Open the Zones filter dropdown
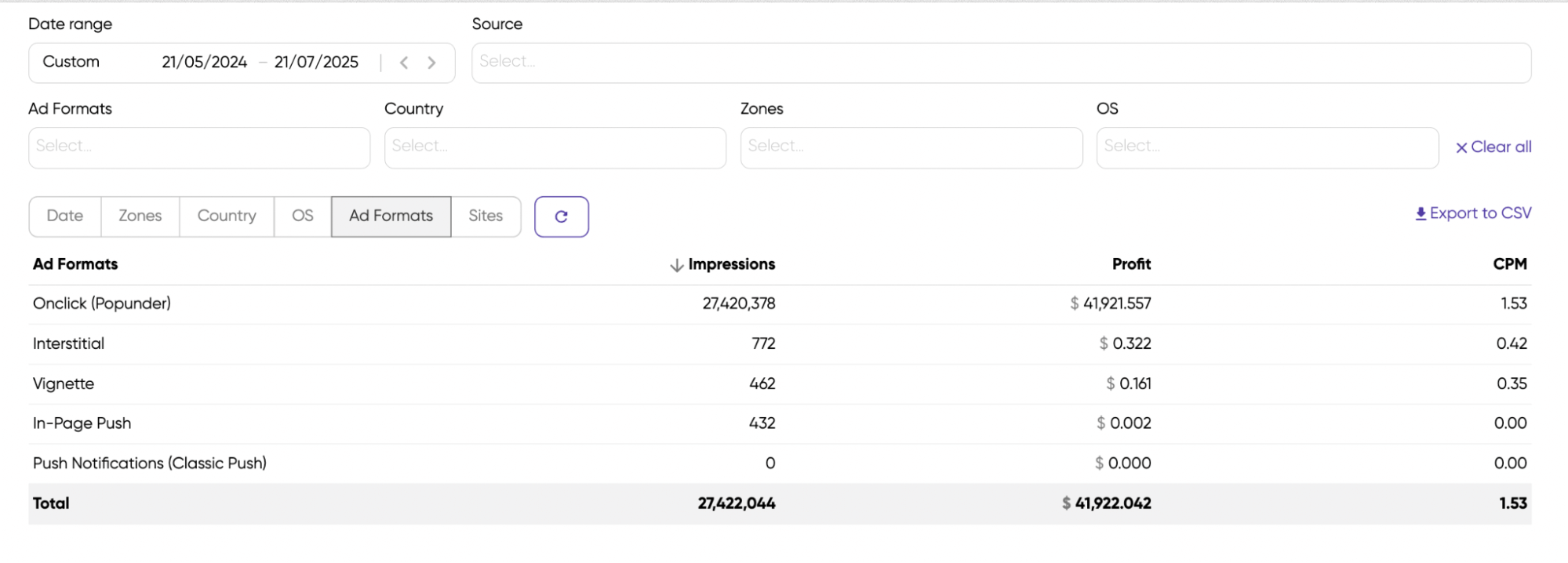Screen dimensions: 1568x563 pos(911,147)
